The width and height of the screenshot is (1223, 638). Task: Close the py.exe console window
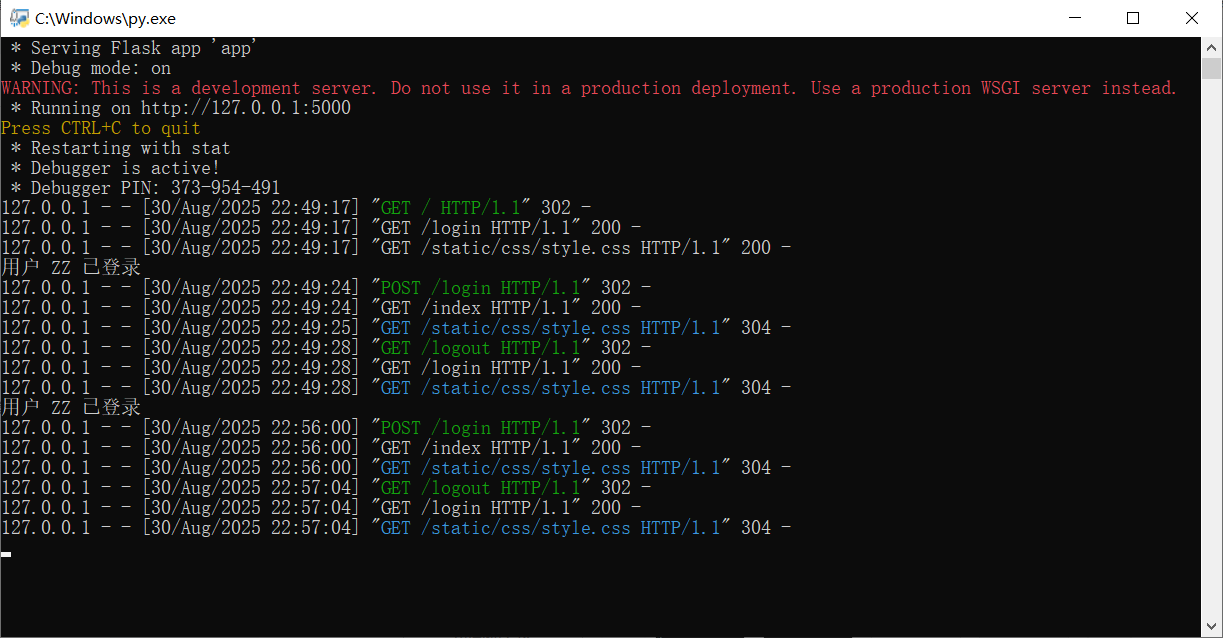(1192, 18)
